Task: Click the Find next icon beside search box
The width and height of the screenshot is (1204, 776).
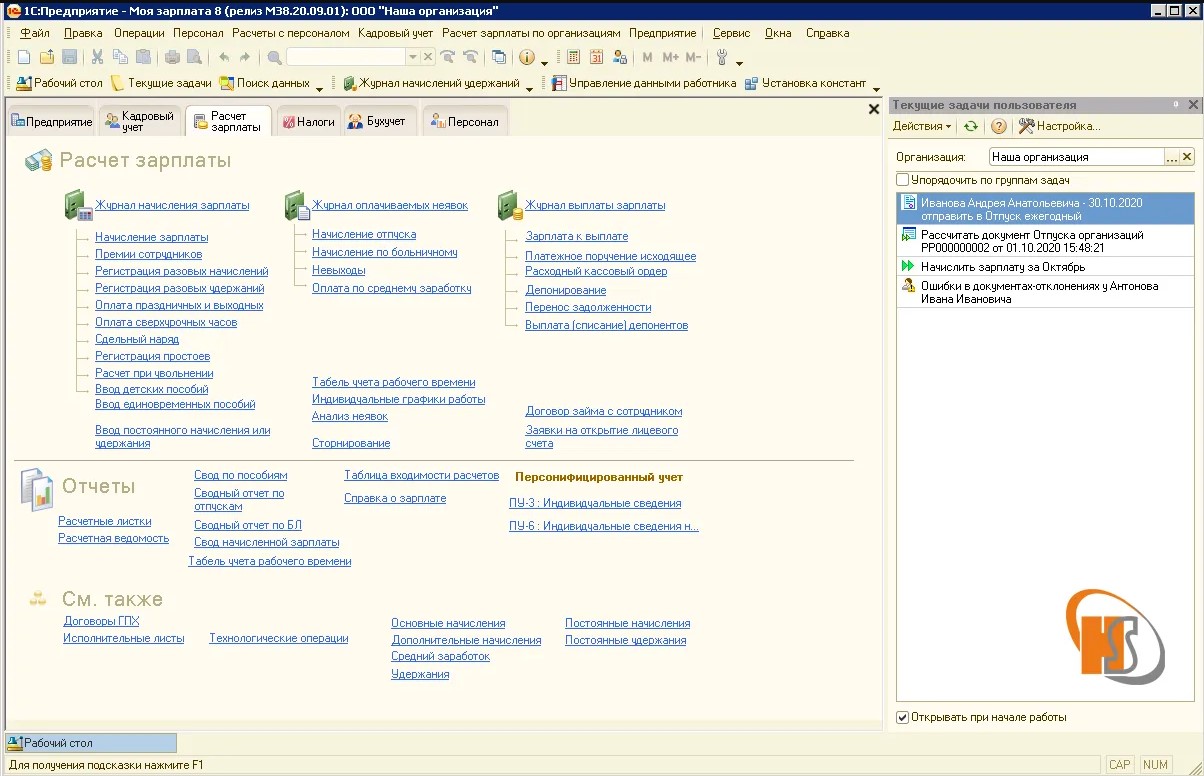Action: pyautogui.click(x=448, y=57)
